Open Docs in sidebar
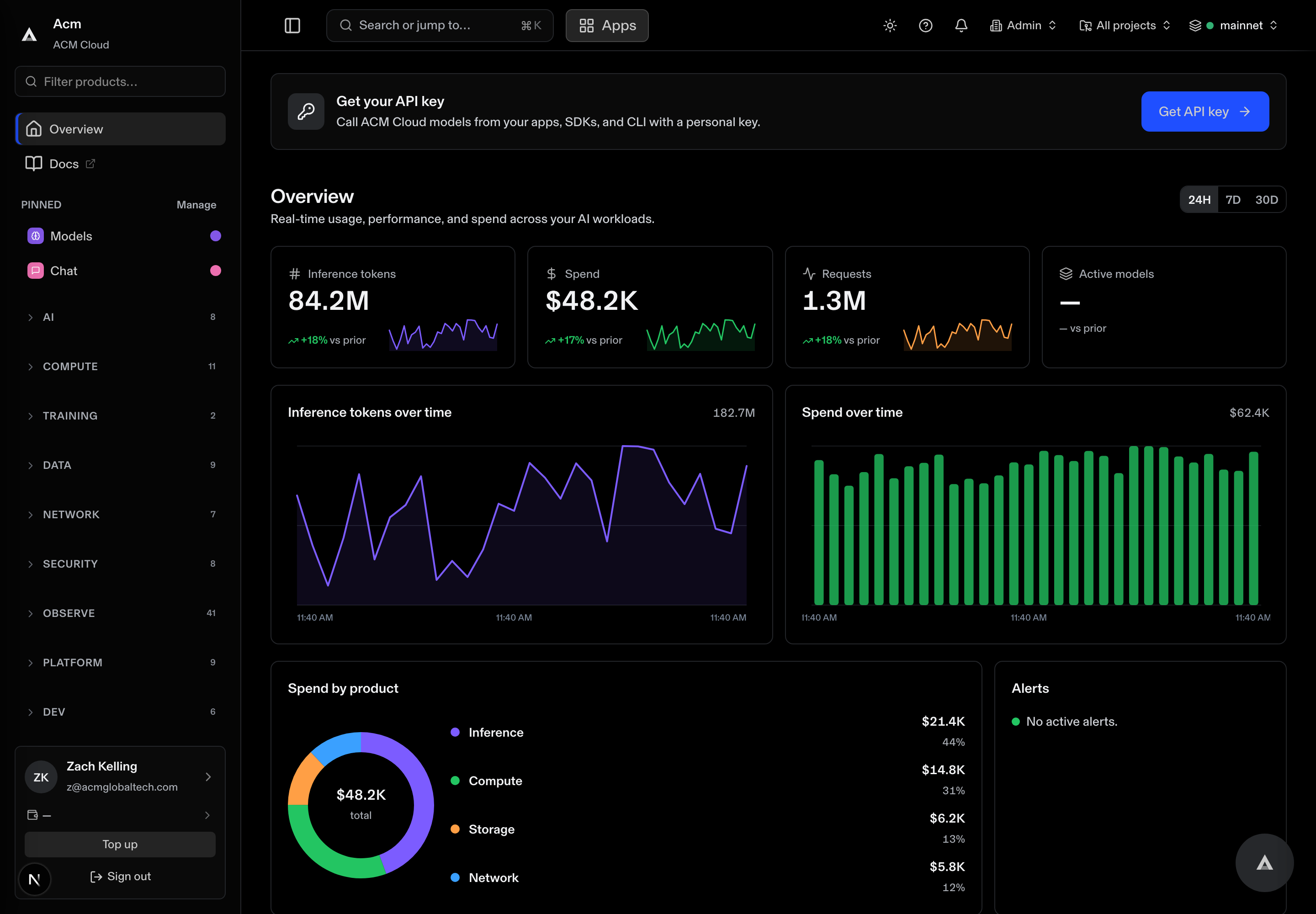 tap(120, 164)
